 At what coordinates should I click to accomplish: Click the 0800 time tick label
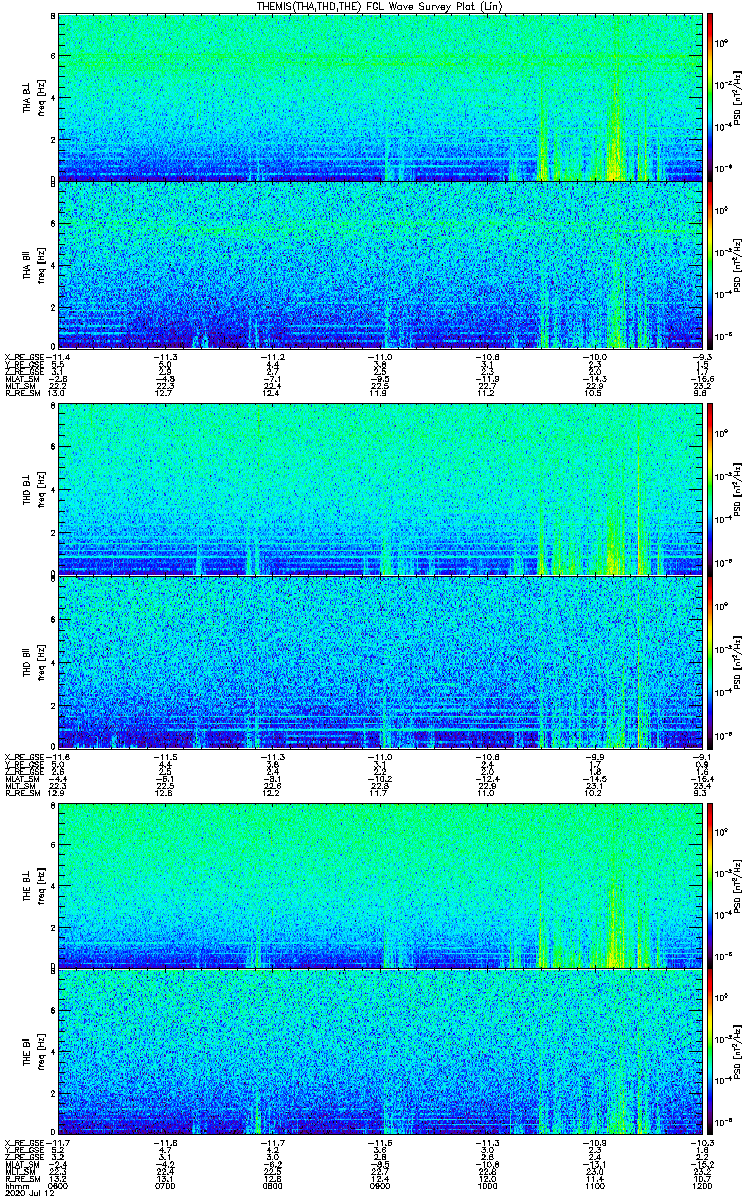click(274, 1184)
